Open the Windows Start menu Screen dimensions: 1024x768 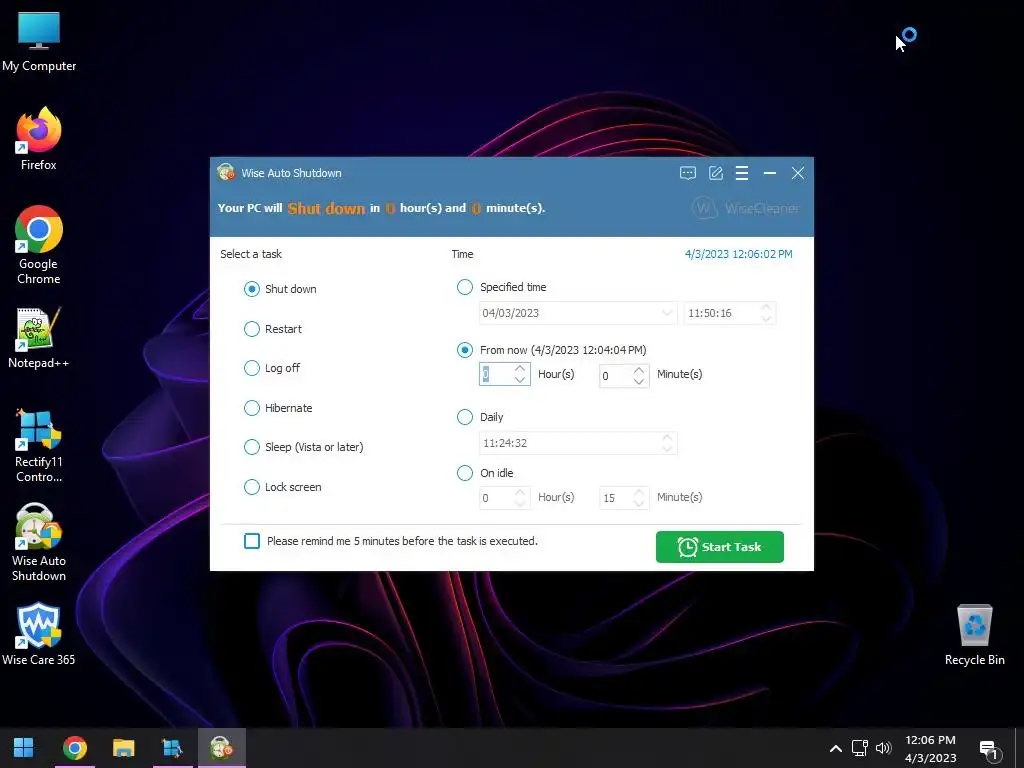point(24,748)
